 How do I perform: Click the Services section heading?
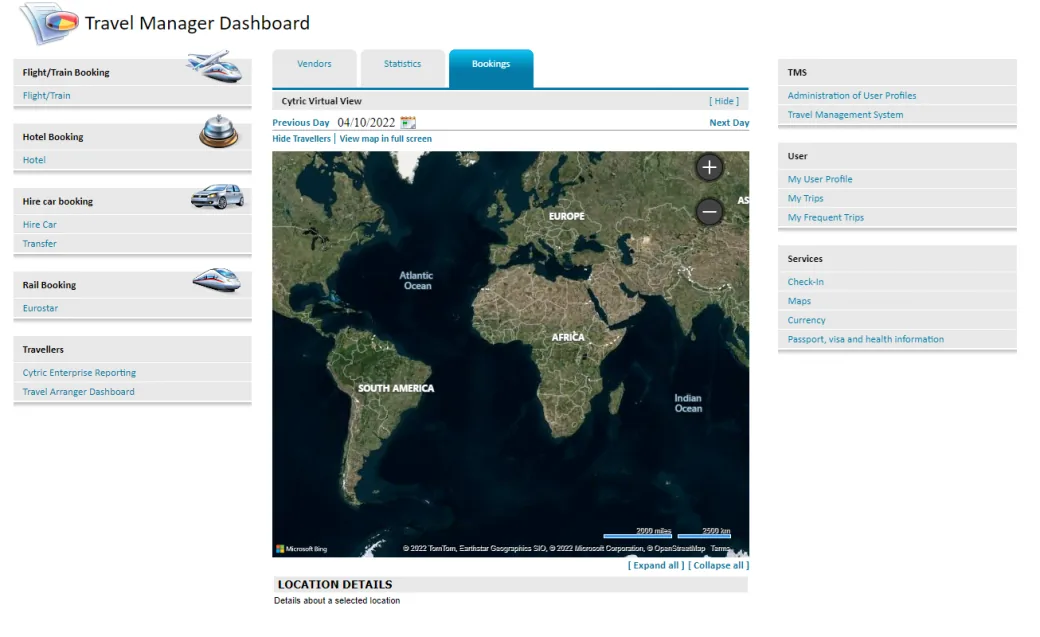click(805, 259)
